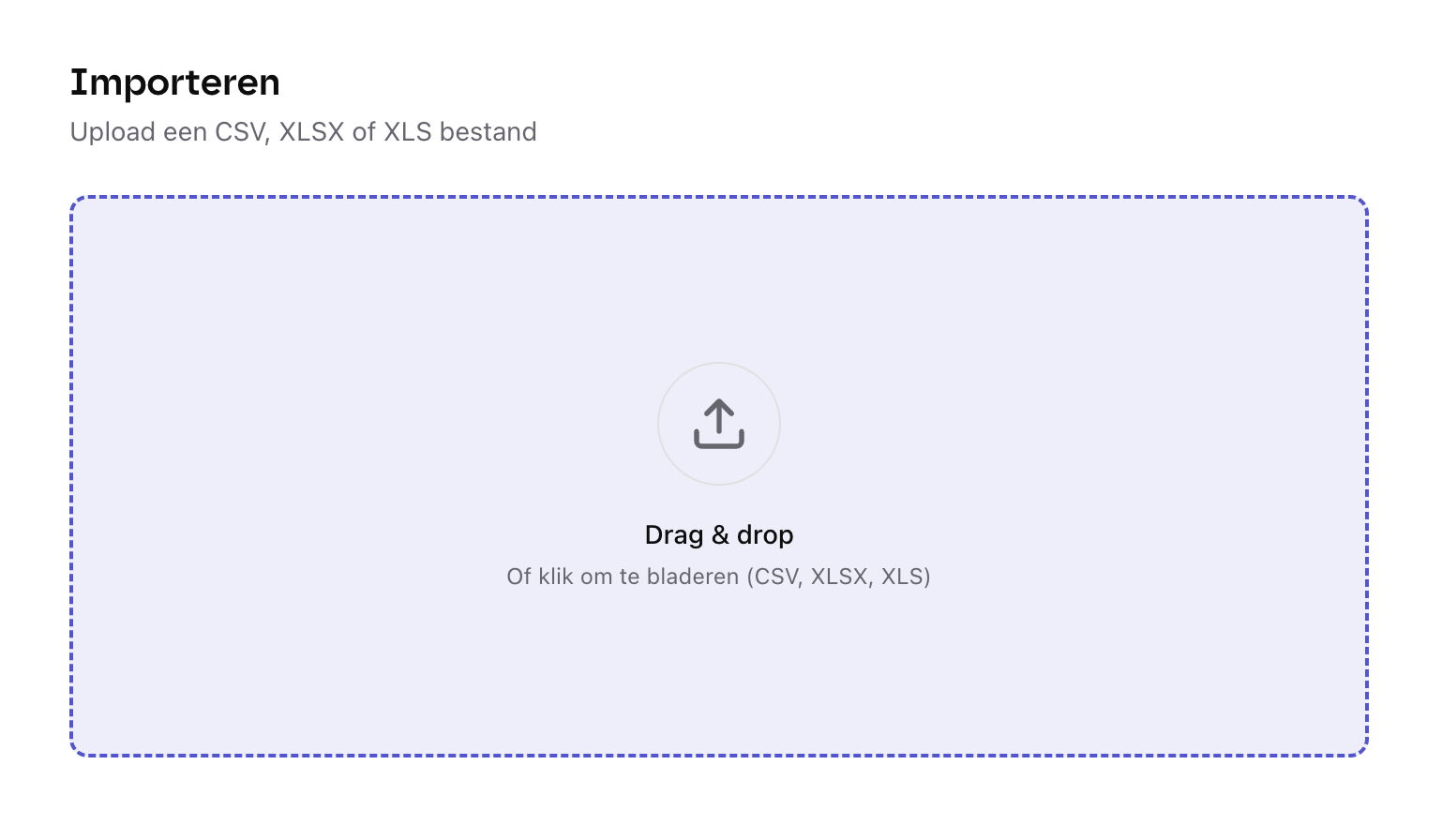Click "CSV" in the page subtitle

coord(240,132)
